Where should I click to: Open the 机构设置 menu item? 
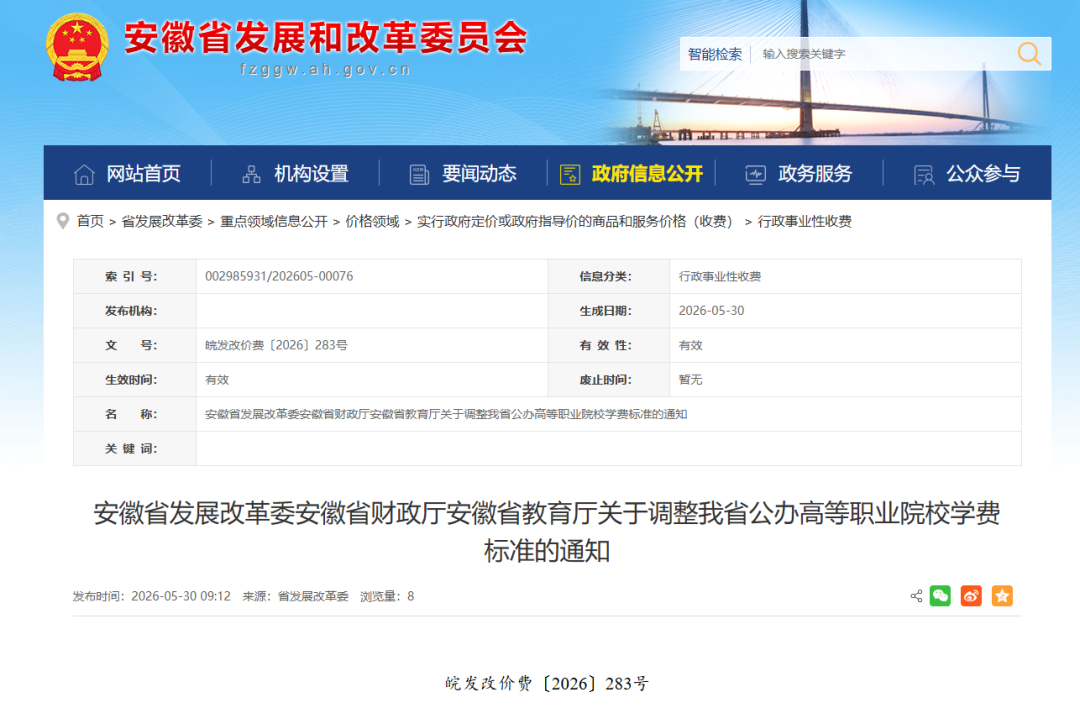295,174
